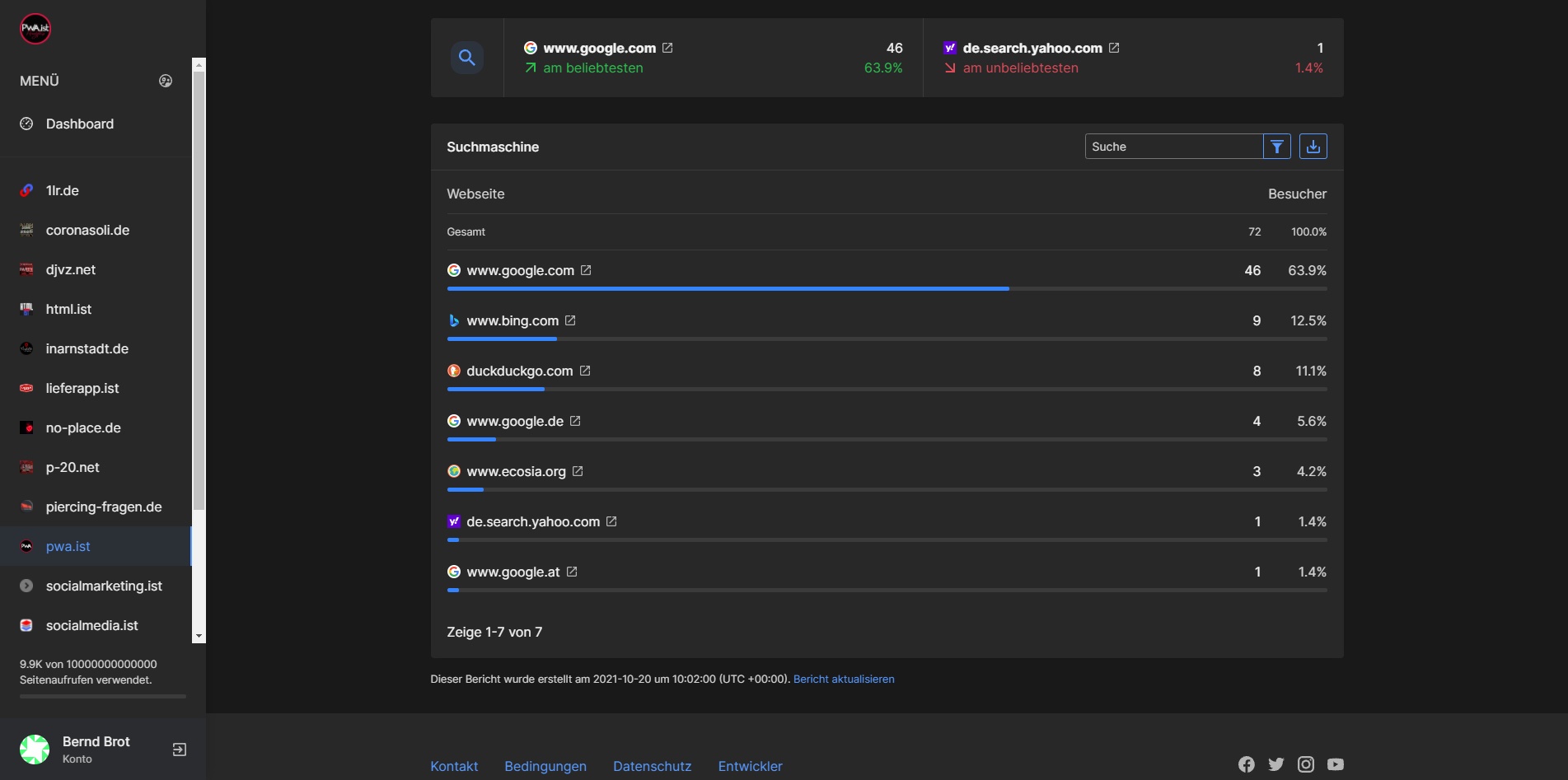The width and height of the screenshot is (1568, 780).
Task: Open external link icon next to www.bing.com
Action: (x=570, y=320)
